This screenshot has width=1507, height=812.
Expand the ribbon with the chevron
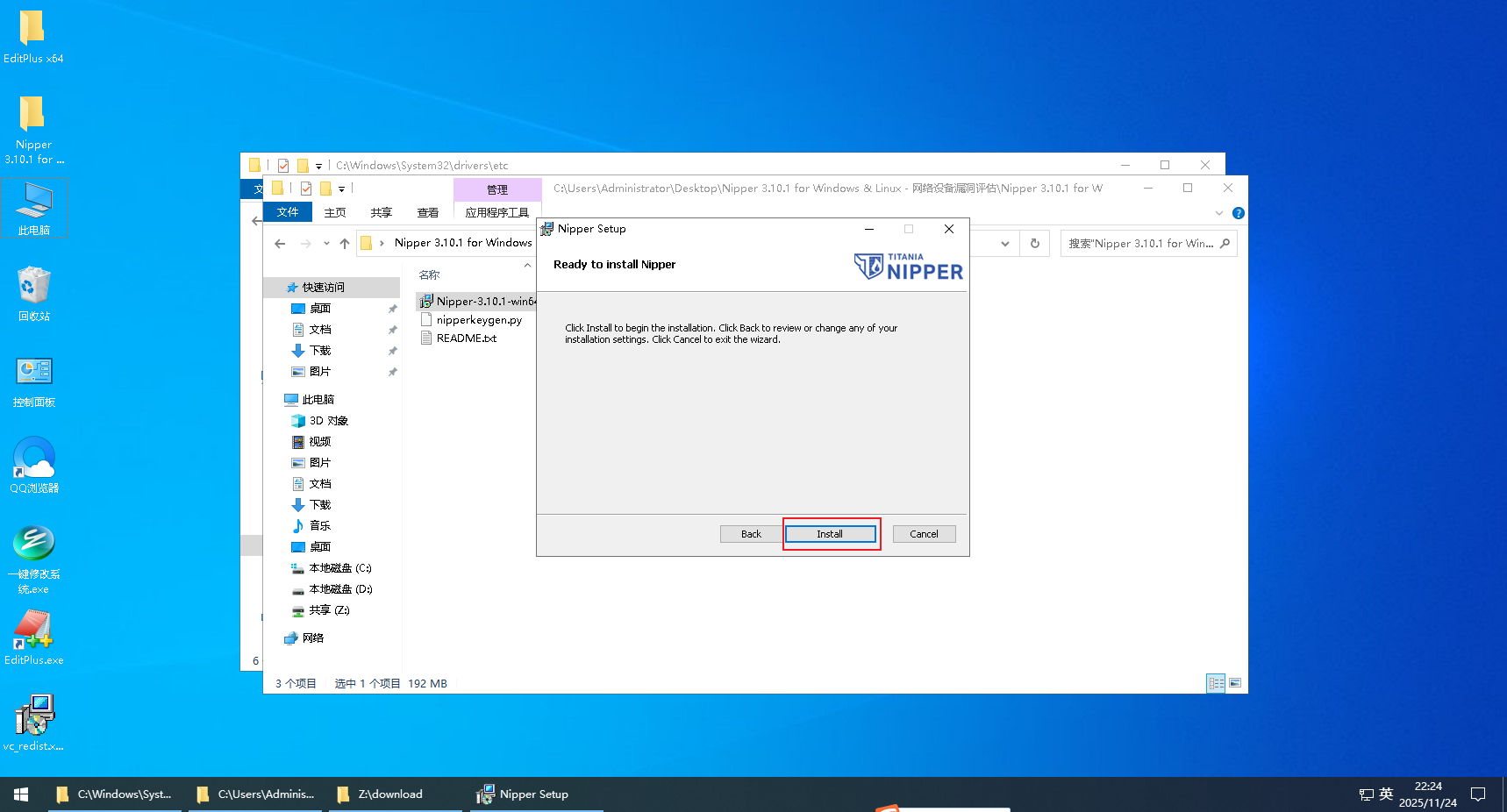1218,213
